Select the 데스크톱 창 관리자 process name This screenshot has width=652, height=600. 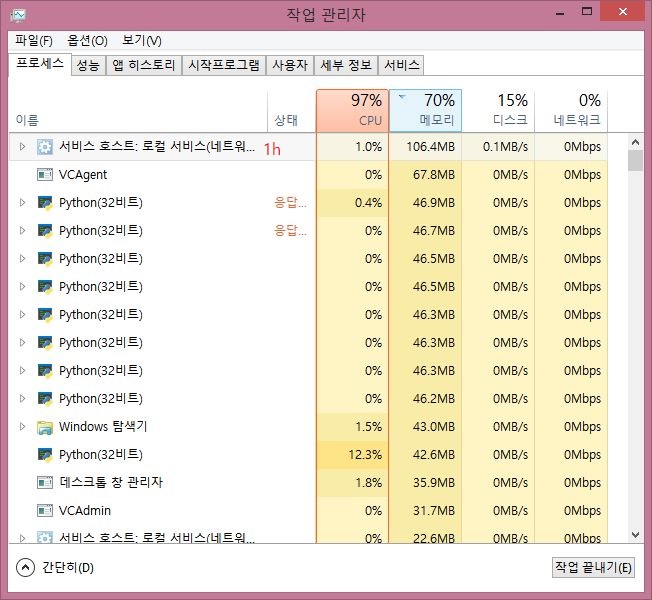coord(111,482)
